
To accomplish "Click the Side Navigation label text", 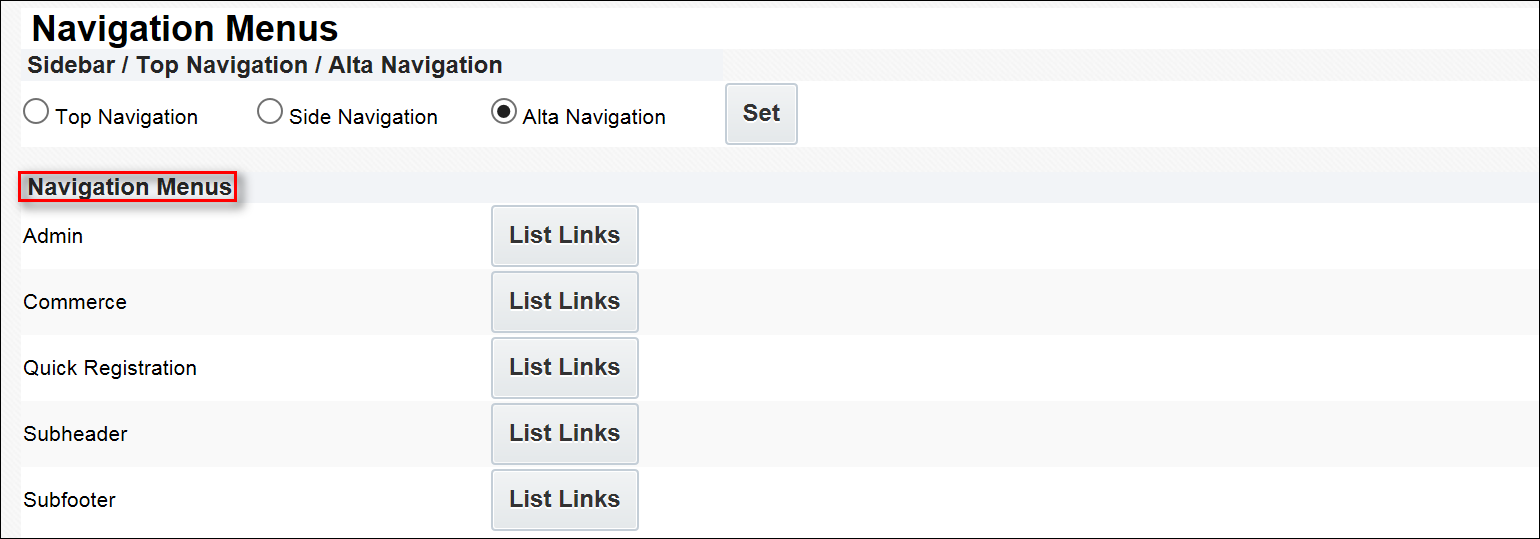I will (363, 117).
